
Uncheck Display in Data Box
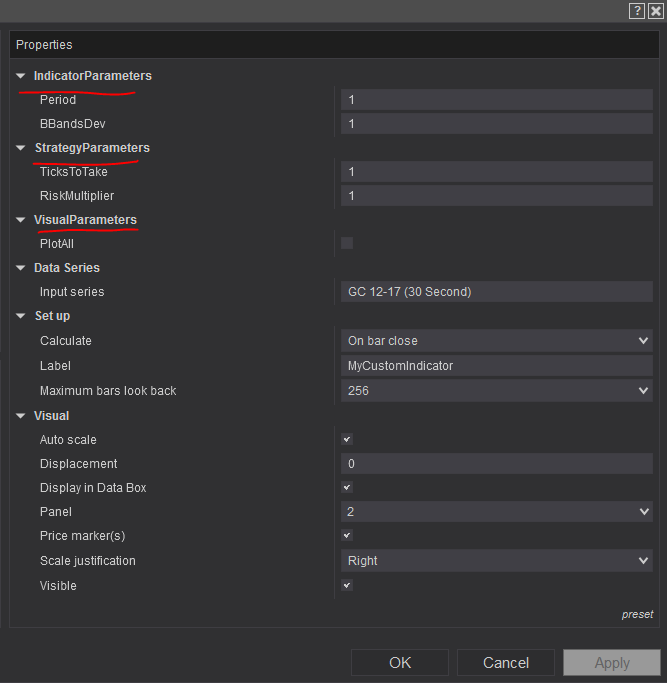tap(347, 487)
